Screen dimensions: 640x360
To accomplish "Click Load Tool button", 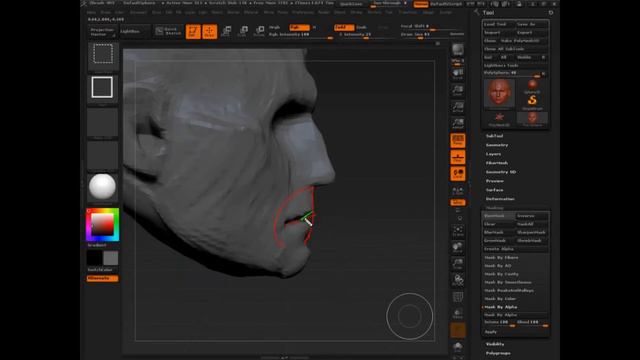I will point(498,24).
